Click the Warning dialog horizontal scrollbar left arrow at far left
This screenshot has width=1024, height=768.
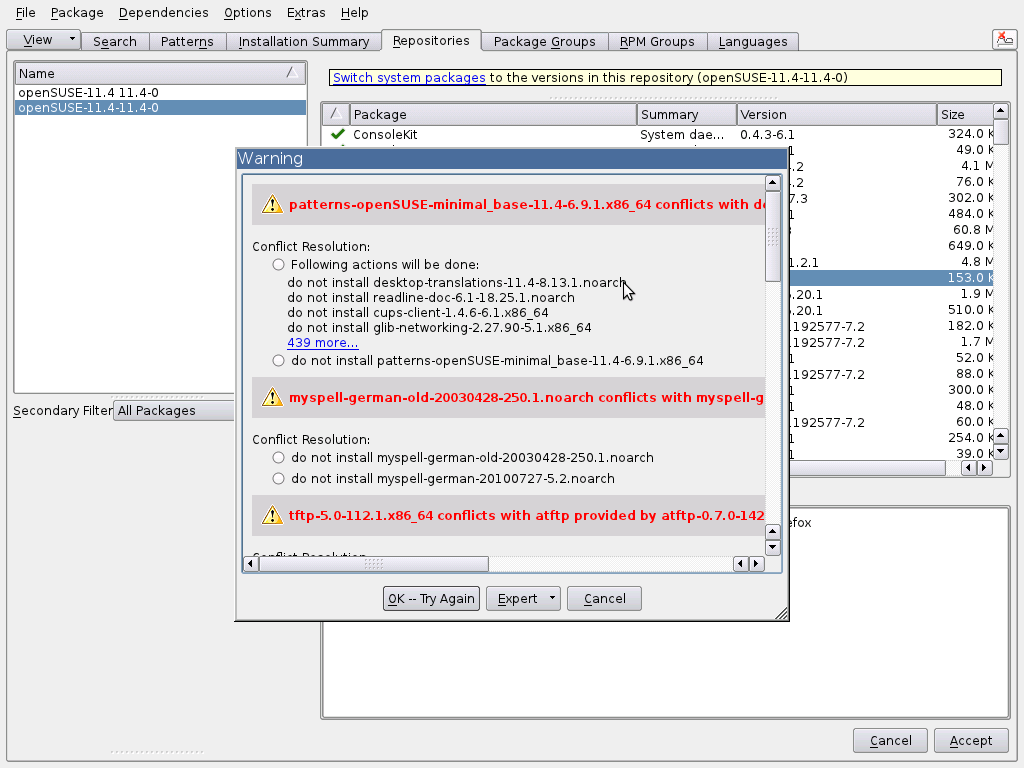251,563
